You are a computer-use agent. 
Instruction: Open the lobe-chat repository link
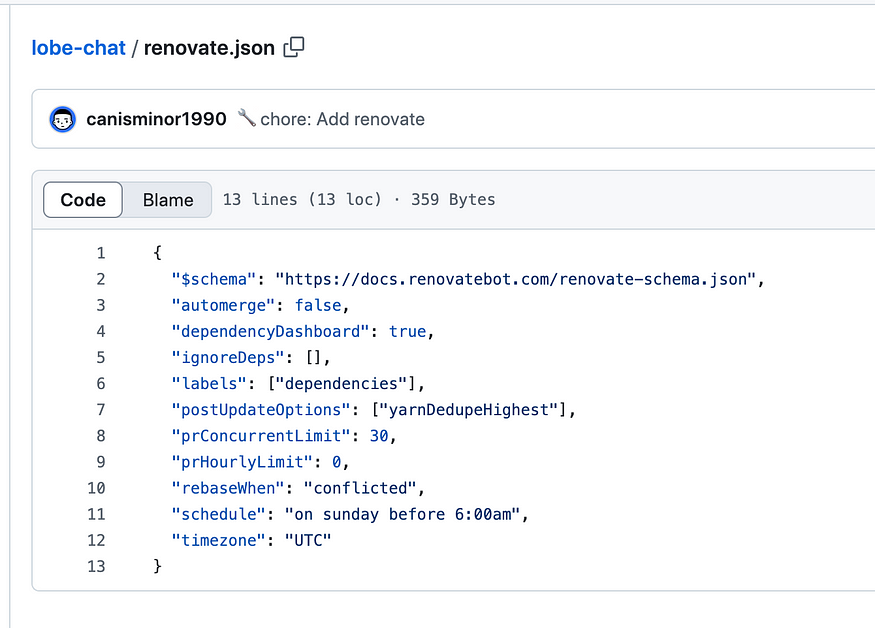[78, 48]
